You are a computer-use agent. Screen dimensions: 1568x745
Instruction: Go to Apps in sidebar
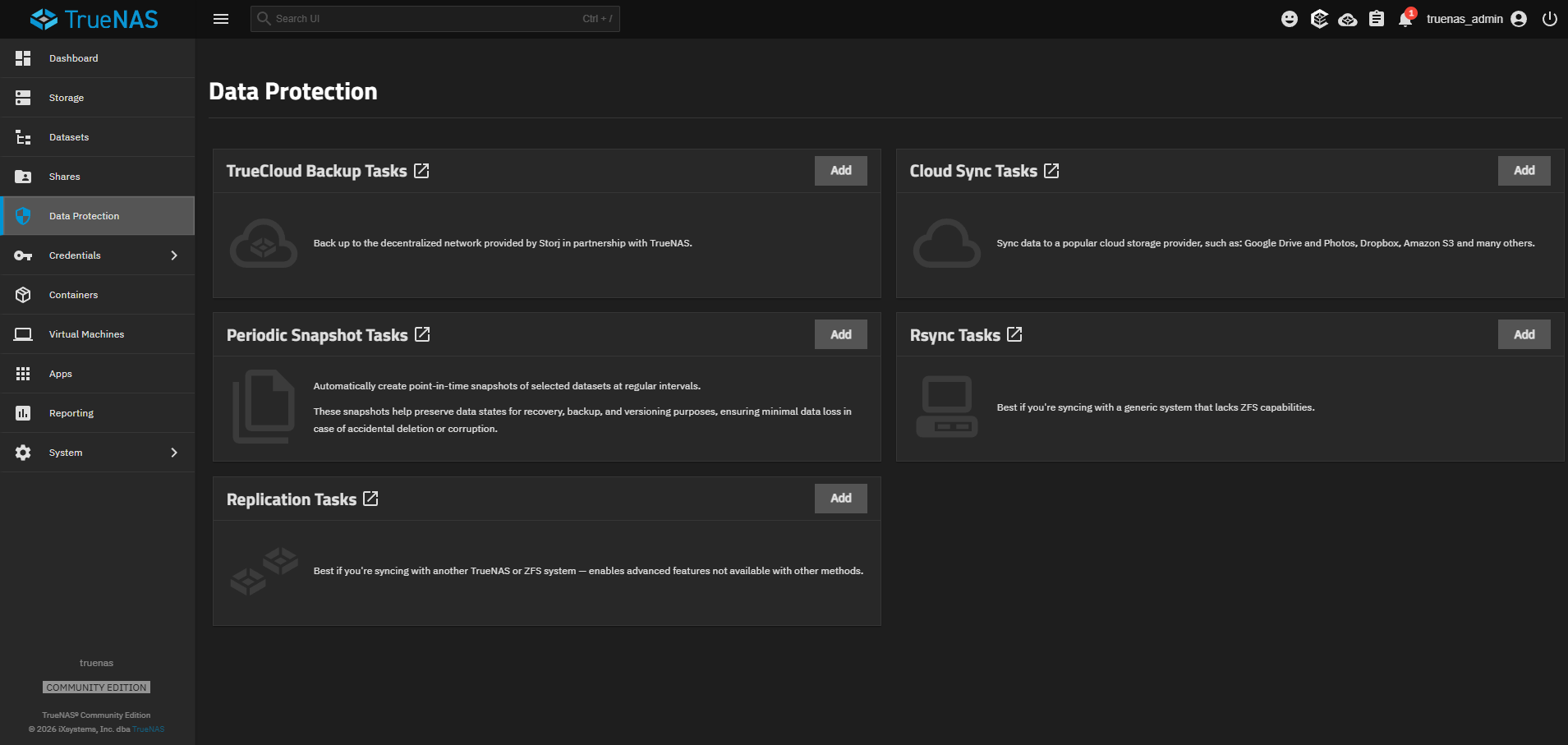98,374
